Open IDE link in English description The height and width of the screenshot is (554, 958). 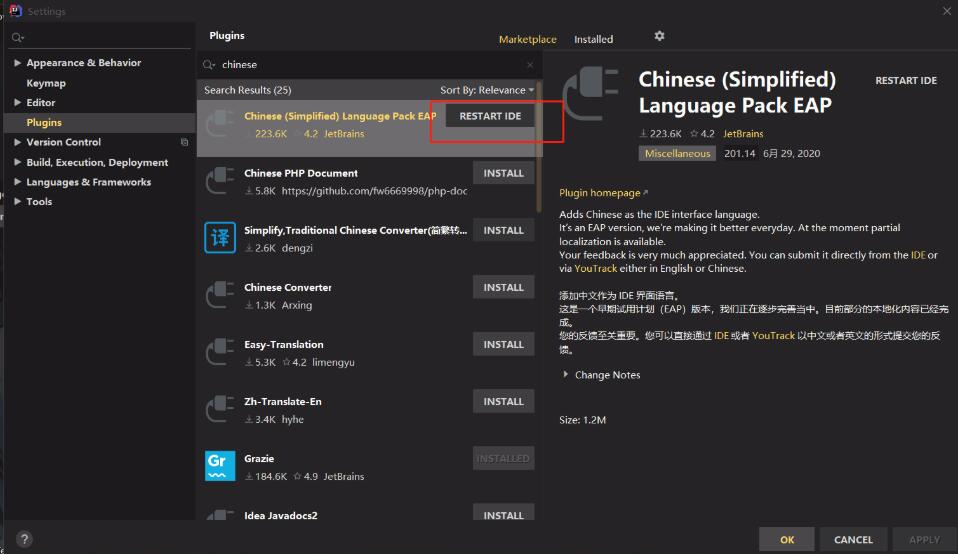tap(918, 255)
